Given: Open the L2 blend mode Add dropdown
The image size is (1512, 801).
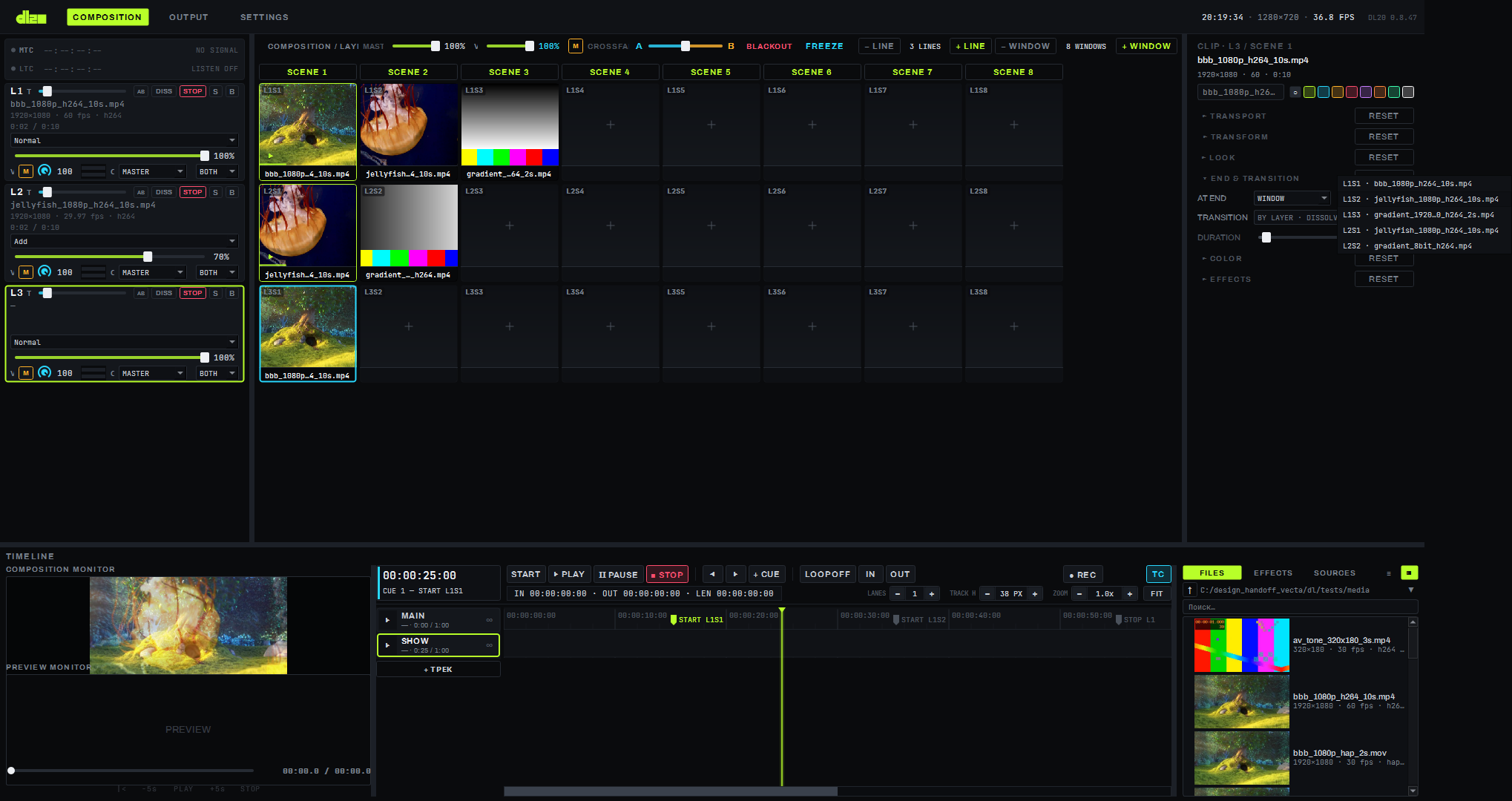Looking at the screenshot, I should point(124,241).
